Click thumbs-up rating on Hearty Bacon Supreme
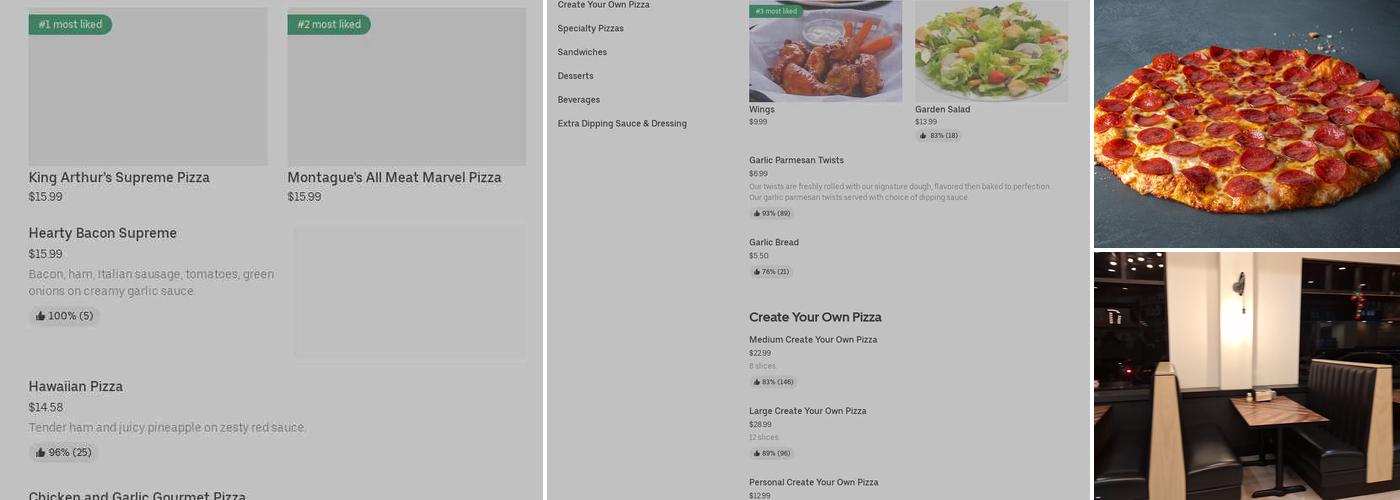This screenshot has width=1400, height=500. click(x=64, y=316)
